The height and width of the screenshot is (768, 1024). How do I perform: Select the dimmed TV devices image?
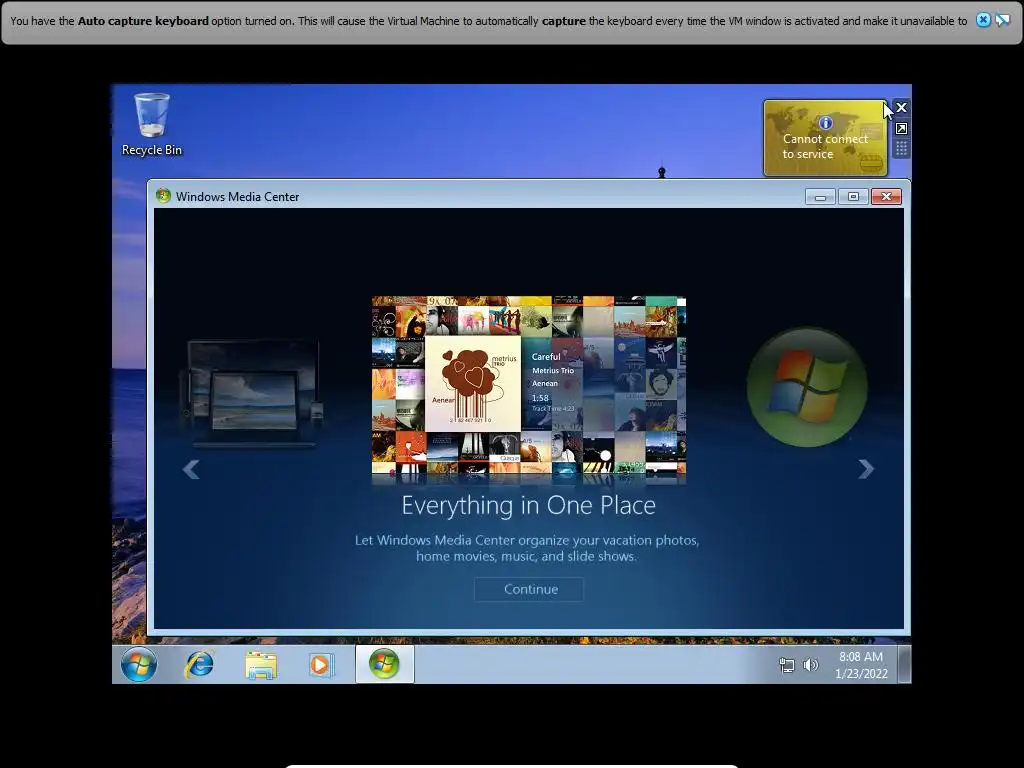click(x=253, y=393)
